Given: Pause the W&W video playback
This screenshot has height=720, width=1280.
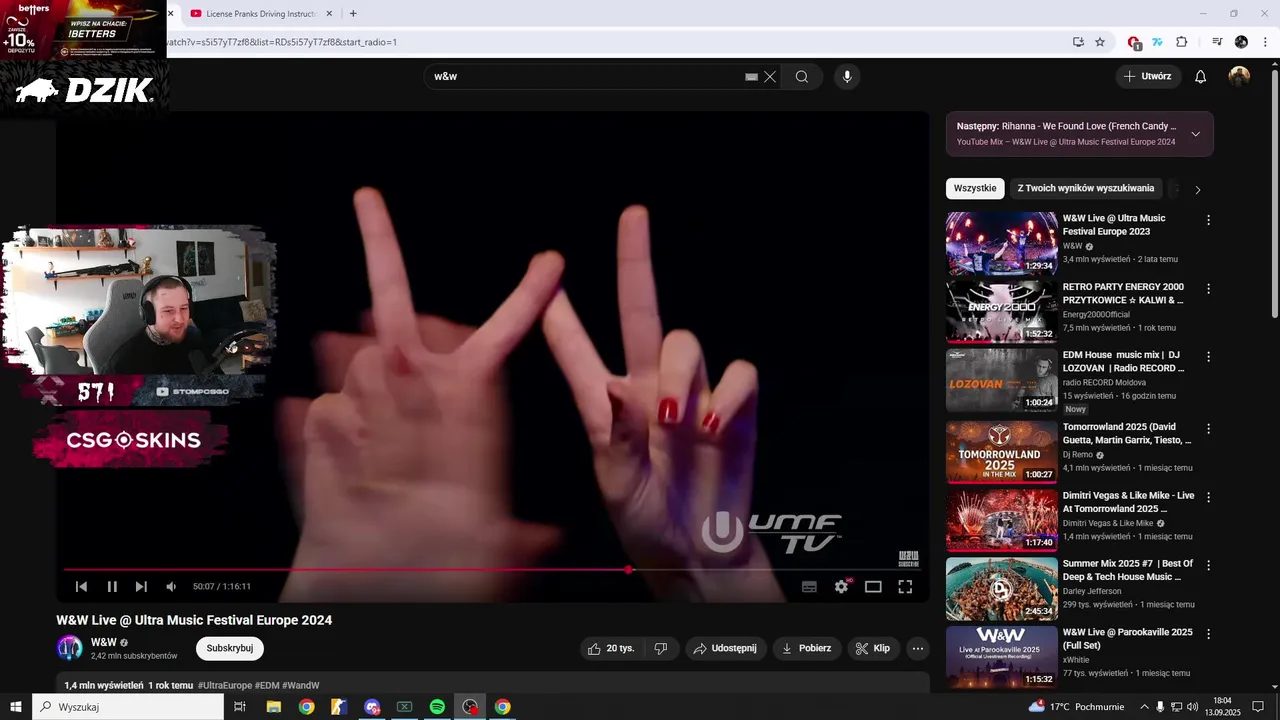Looking at the screenshot, I should pos(112,587).
